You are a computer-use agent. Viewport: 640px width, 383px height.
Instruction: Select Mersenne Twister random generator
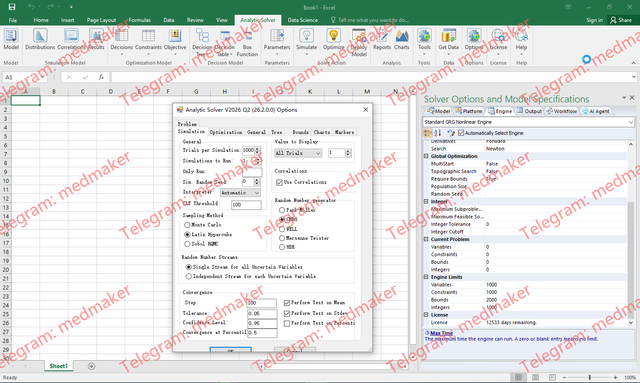coord(282,238)
